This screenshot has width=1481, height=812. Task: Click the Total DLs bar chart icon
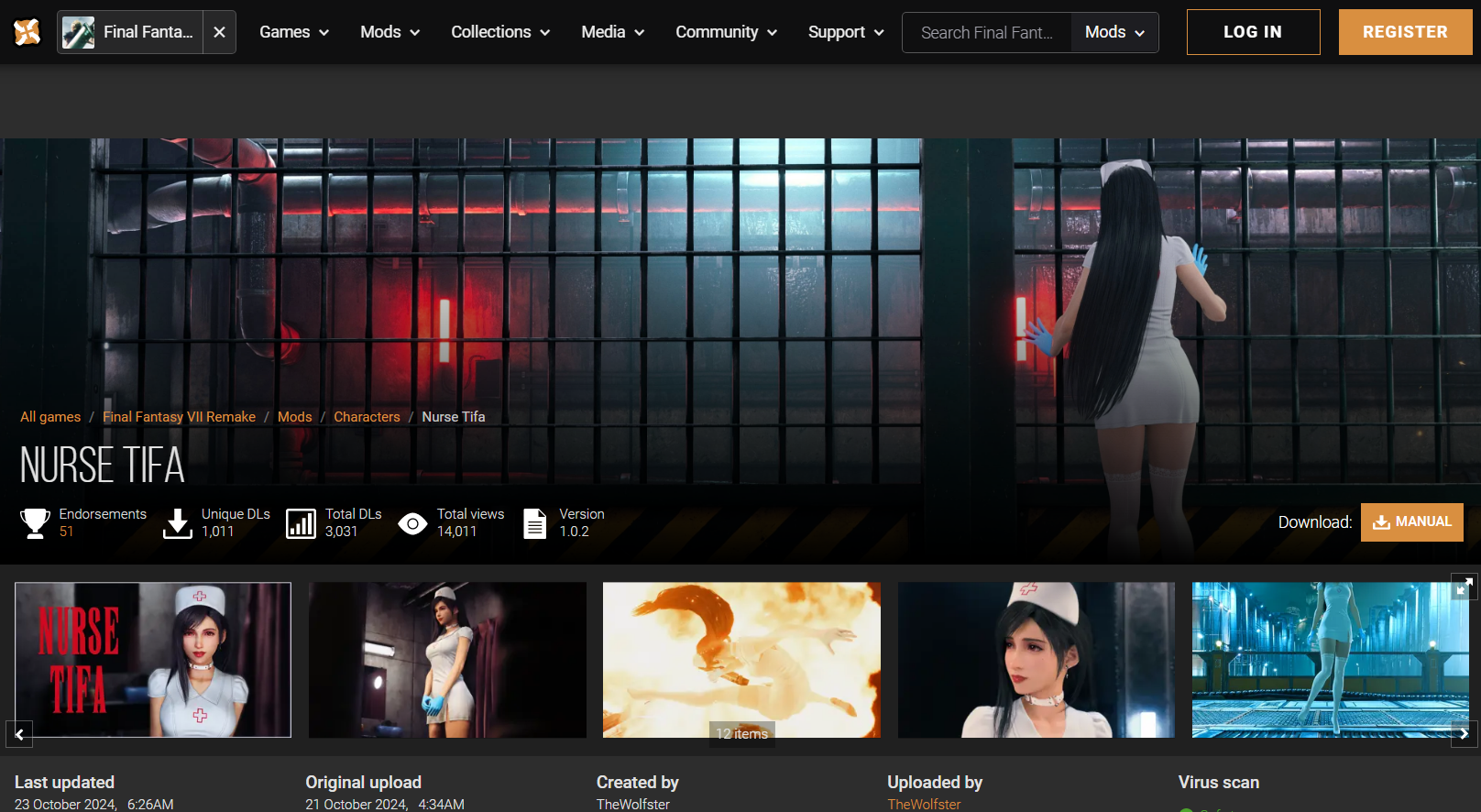click(301, 523)
